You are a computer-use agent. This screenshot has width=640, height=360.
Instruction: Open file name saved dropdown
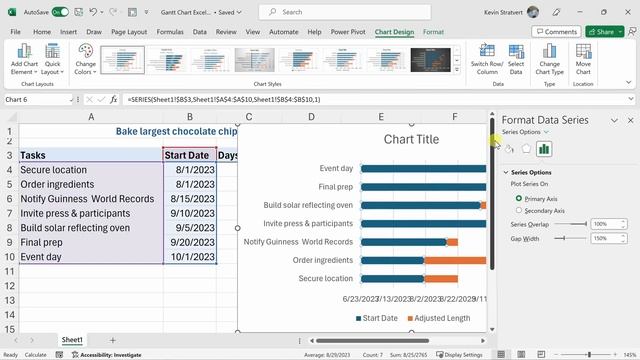239,12
